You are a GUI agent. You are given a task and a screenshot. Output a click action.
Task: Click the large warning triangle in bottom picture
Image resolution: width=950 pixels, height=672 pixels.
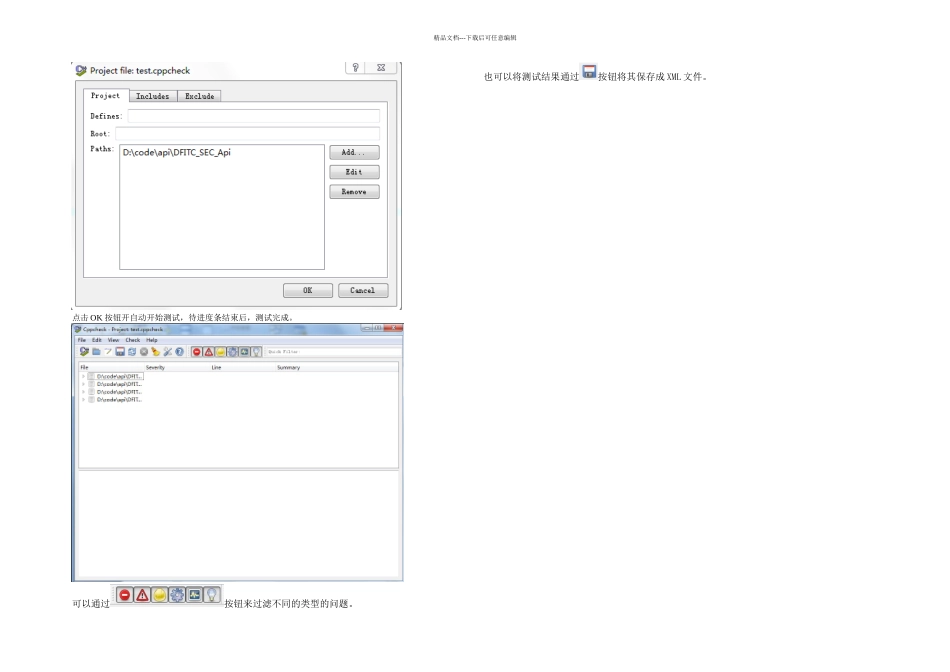(142, 595)
